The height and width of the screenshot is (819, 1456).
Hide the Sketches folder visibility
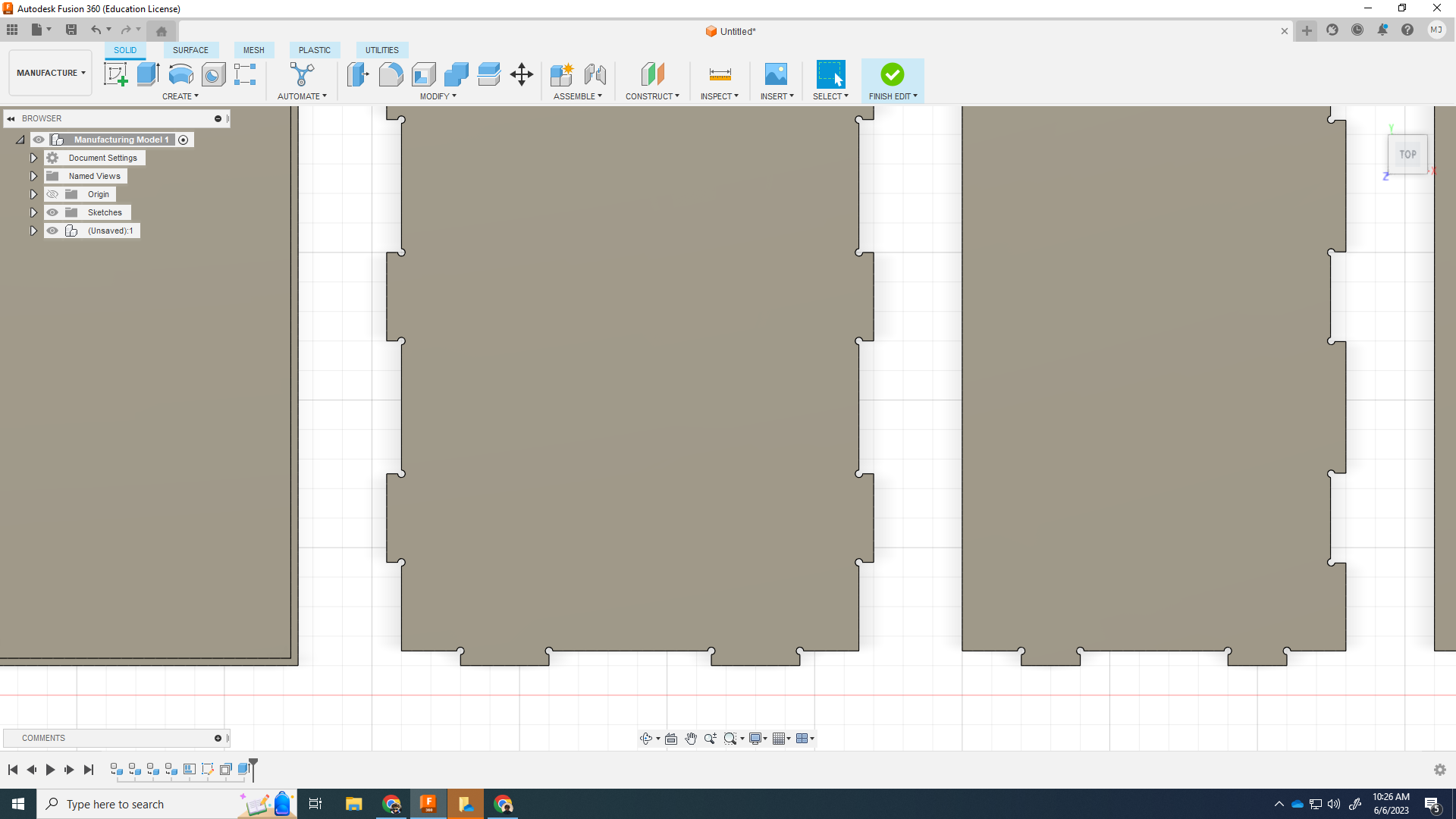[52, 212]
